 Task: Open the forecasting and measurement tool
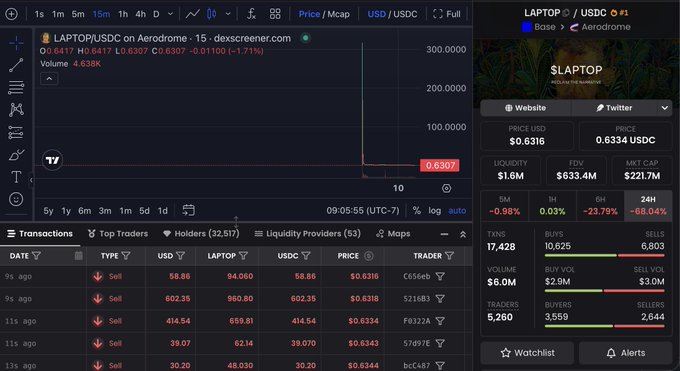click(x=16, y=132)
